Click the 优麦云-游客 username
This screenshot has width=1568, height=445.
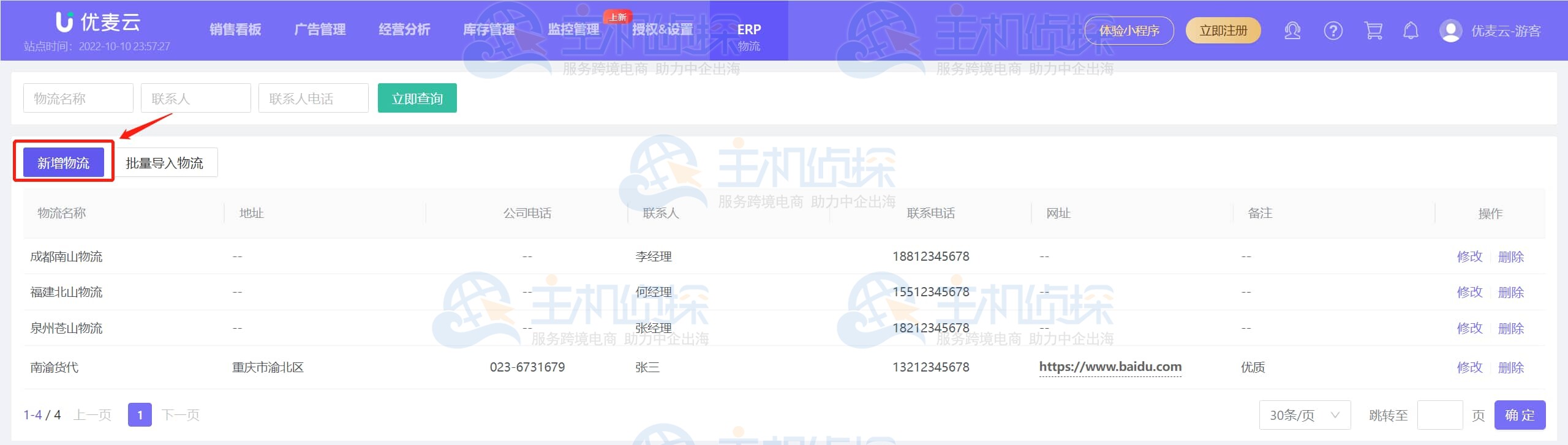tap(1506, 31)
